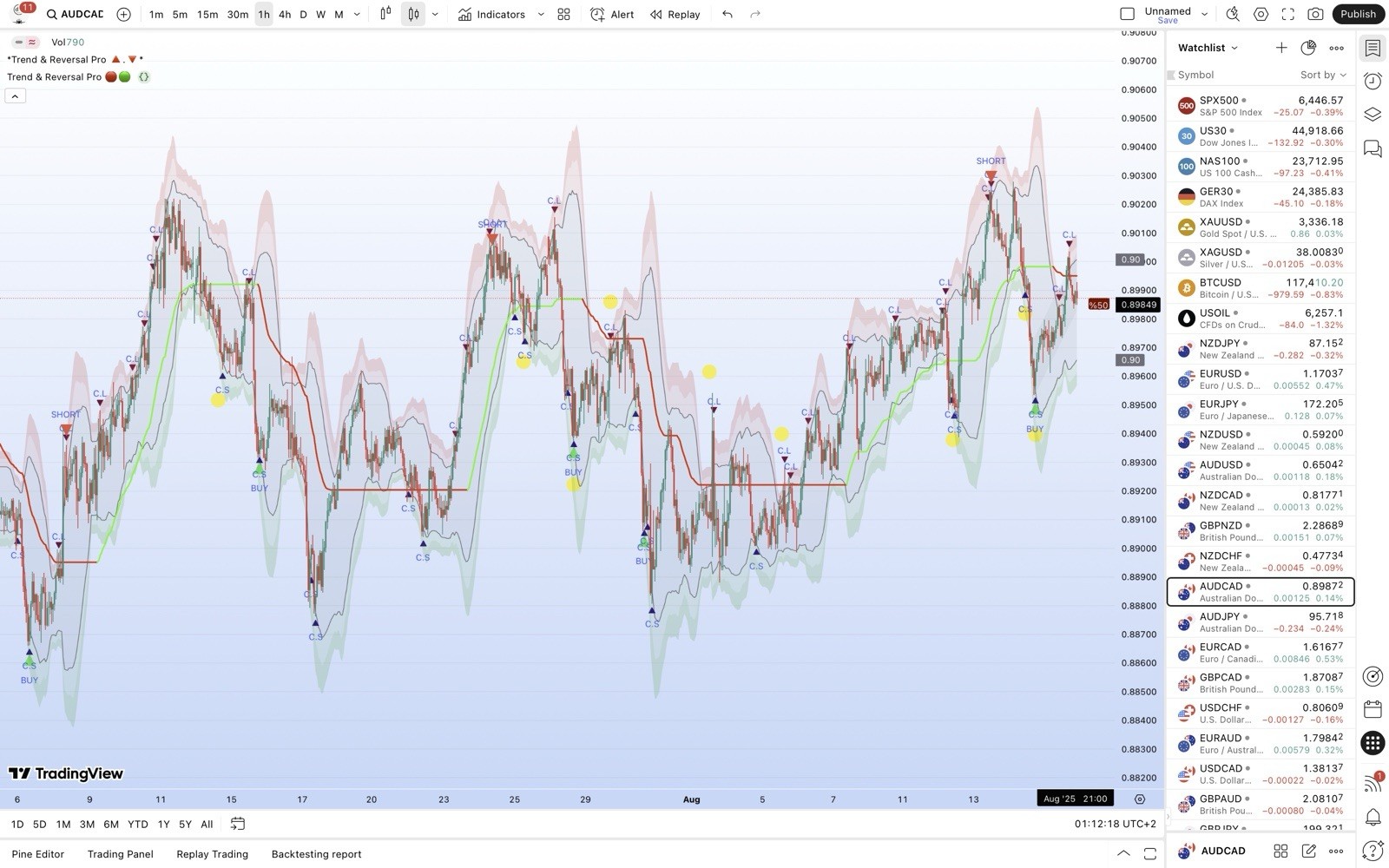This screenshot has width=1389, height=868.
Task: Publish the chart idea
Action: [1358, 14]
